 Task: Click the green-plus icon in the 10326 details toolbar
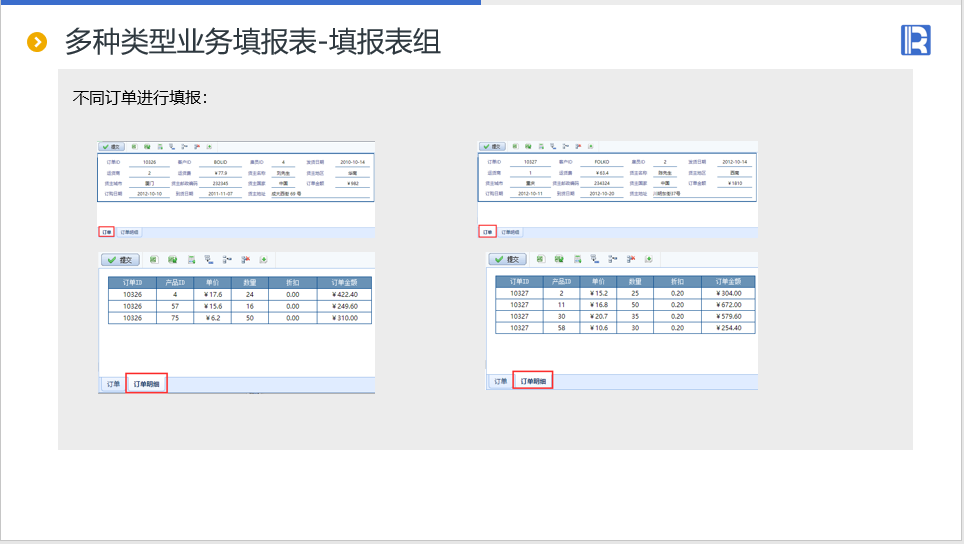tap(263, 260)
